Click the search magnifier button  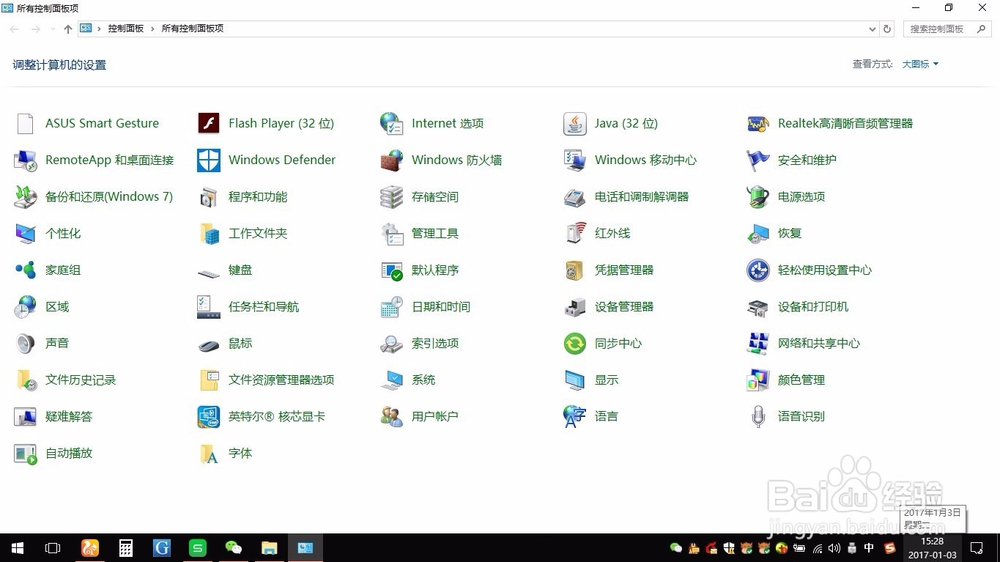pos(982,29)
